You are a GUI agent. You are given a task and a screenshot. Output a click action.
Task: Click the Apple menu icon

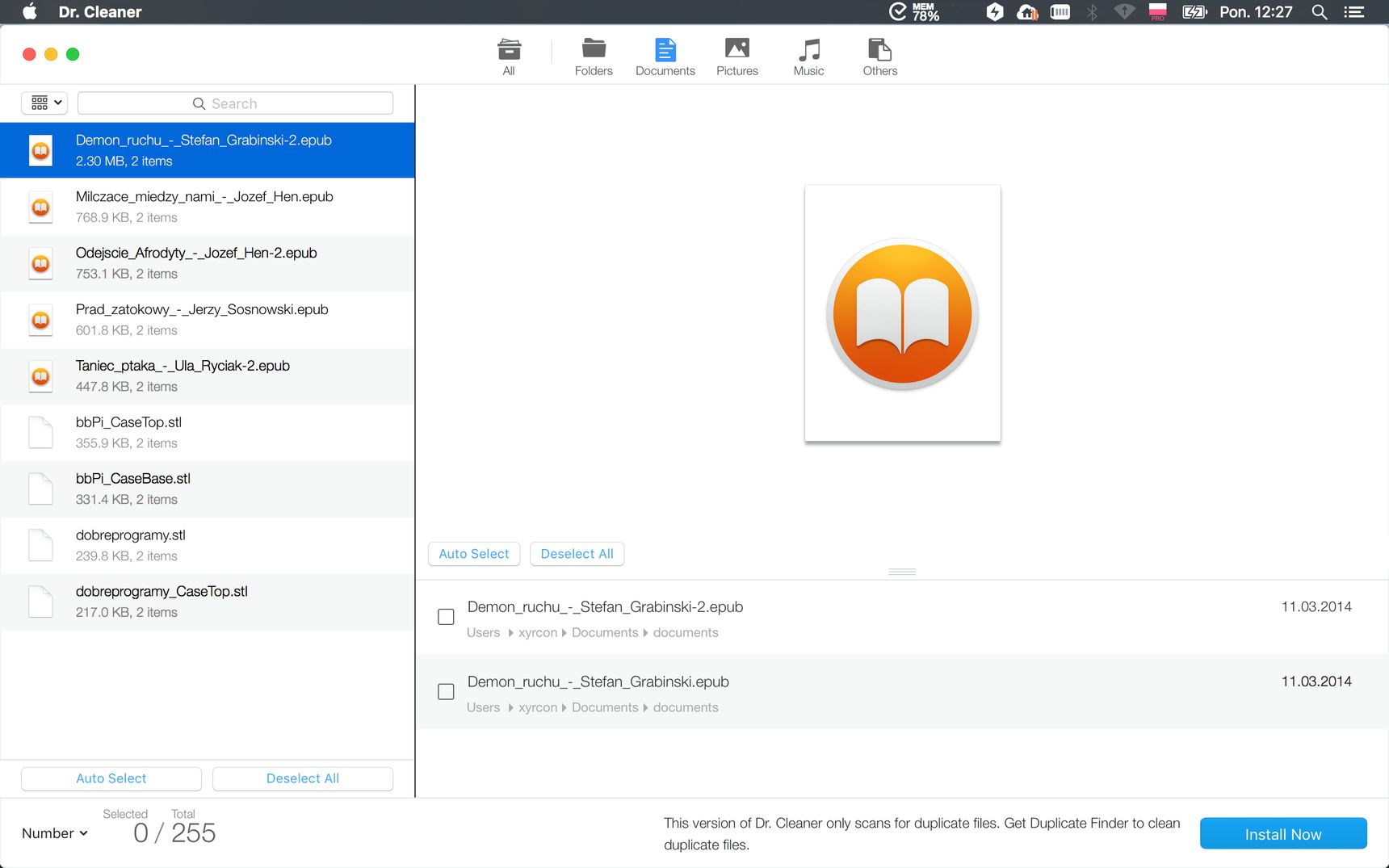(x=30, y=11)
